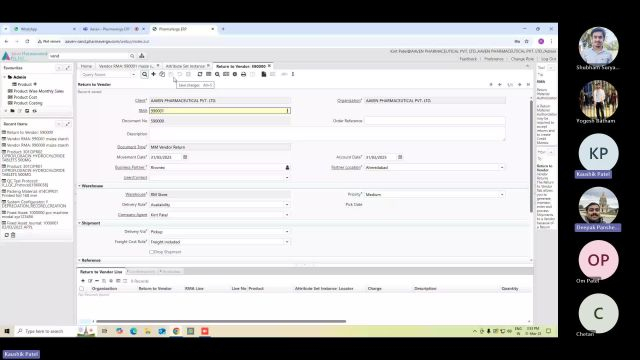Image resolution: width=640 pixels, height=360 pixels.
Task: Open the Priority dropdown list
Action: point(502,195)
